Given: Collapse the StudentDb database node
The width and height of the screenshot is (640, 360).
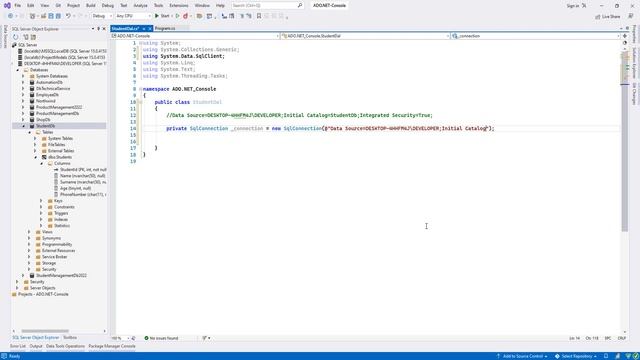Looking at the screenshot, I should 24,126.
